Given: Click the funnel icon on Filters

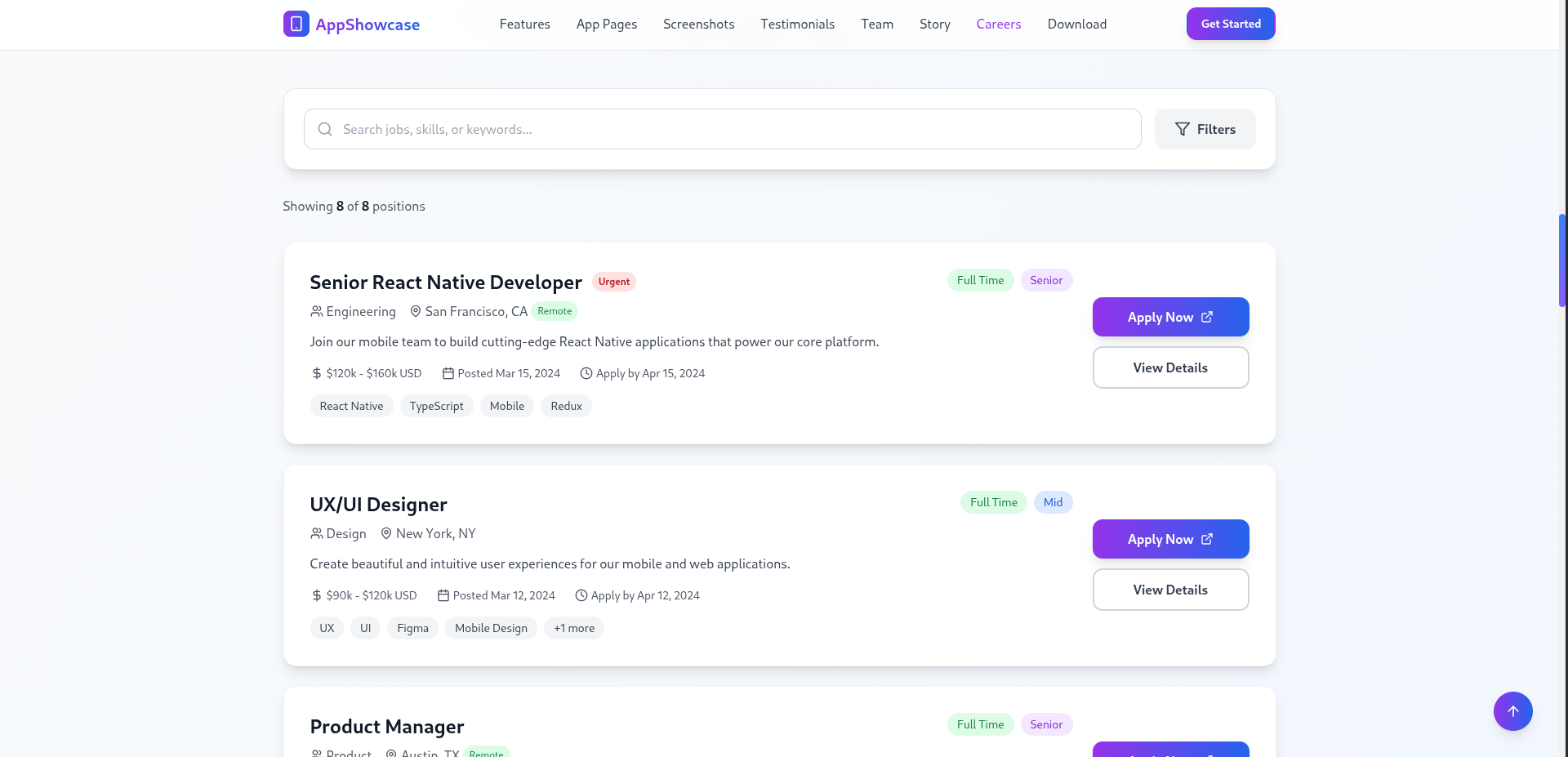Looking at the screenshot, I should 1182,129.
